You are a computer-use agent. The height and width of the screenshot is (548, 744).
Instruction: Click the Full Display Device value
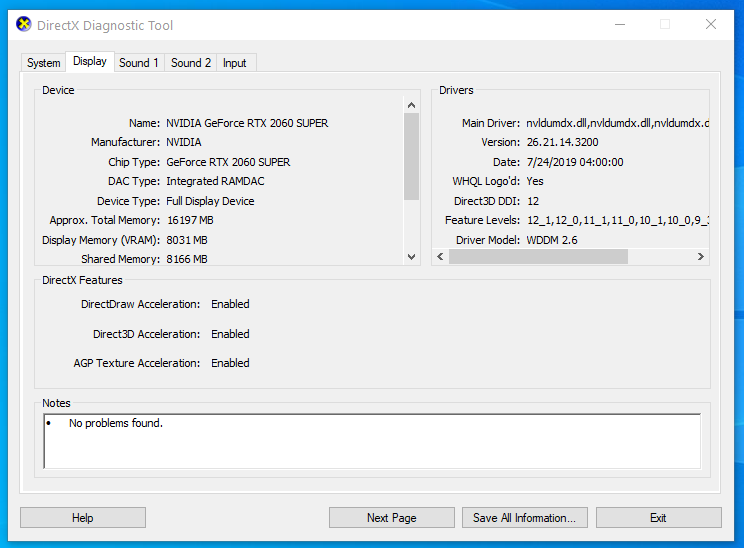210,201
